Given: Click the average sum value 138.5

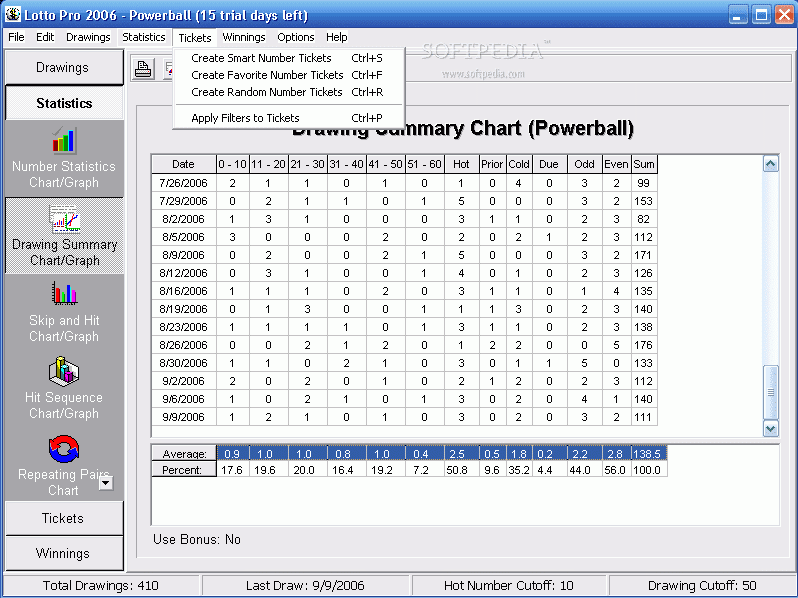Looking at the screenshot, I should click(649, 453).
